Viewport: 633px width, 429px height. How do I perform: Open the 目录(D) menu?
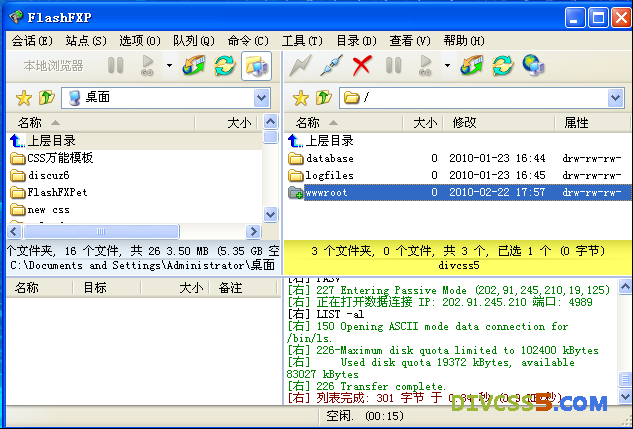[356, 41]
